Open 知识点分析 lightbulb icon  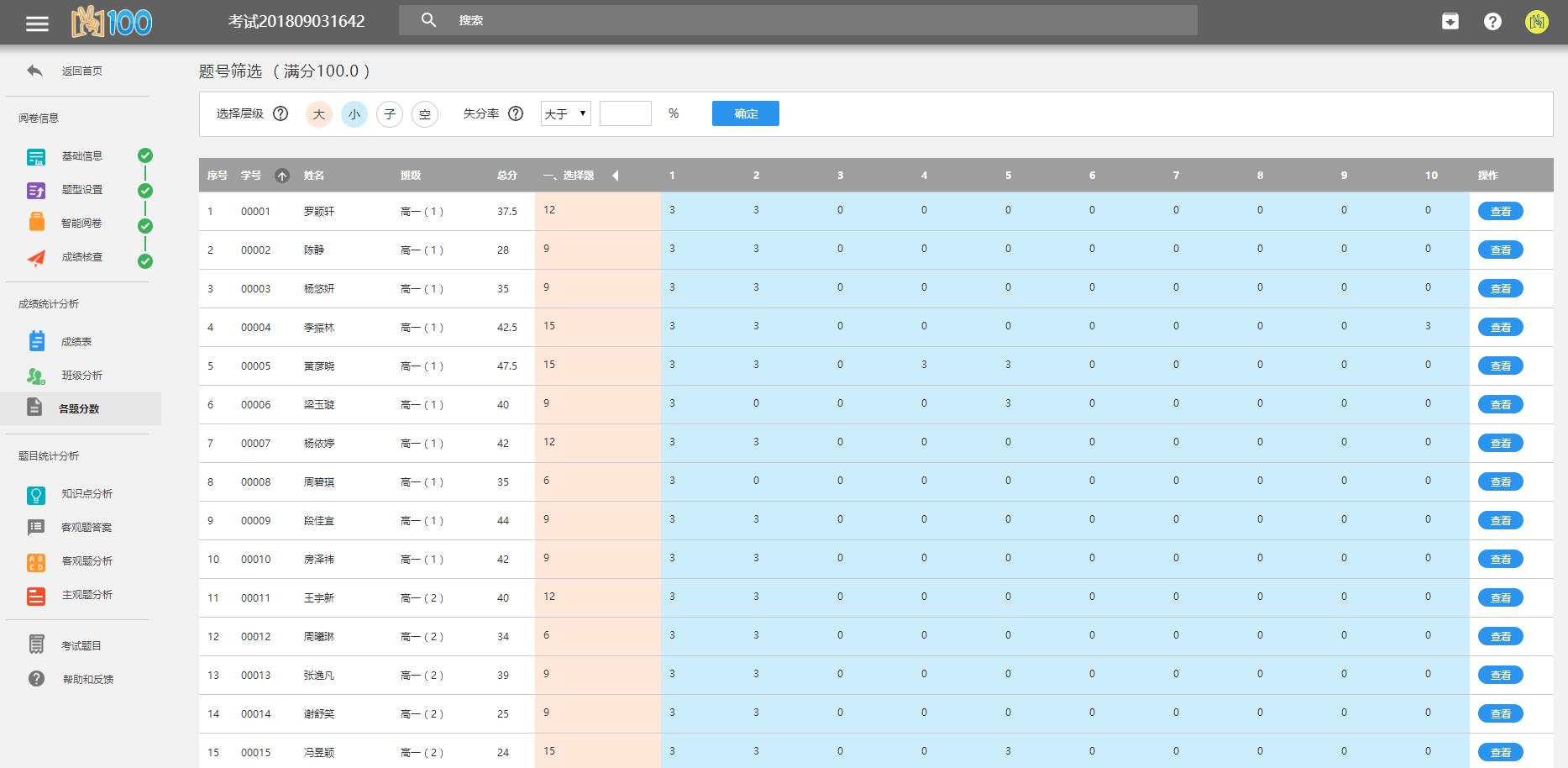click(x=36, y=495)
